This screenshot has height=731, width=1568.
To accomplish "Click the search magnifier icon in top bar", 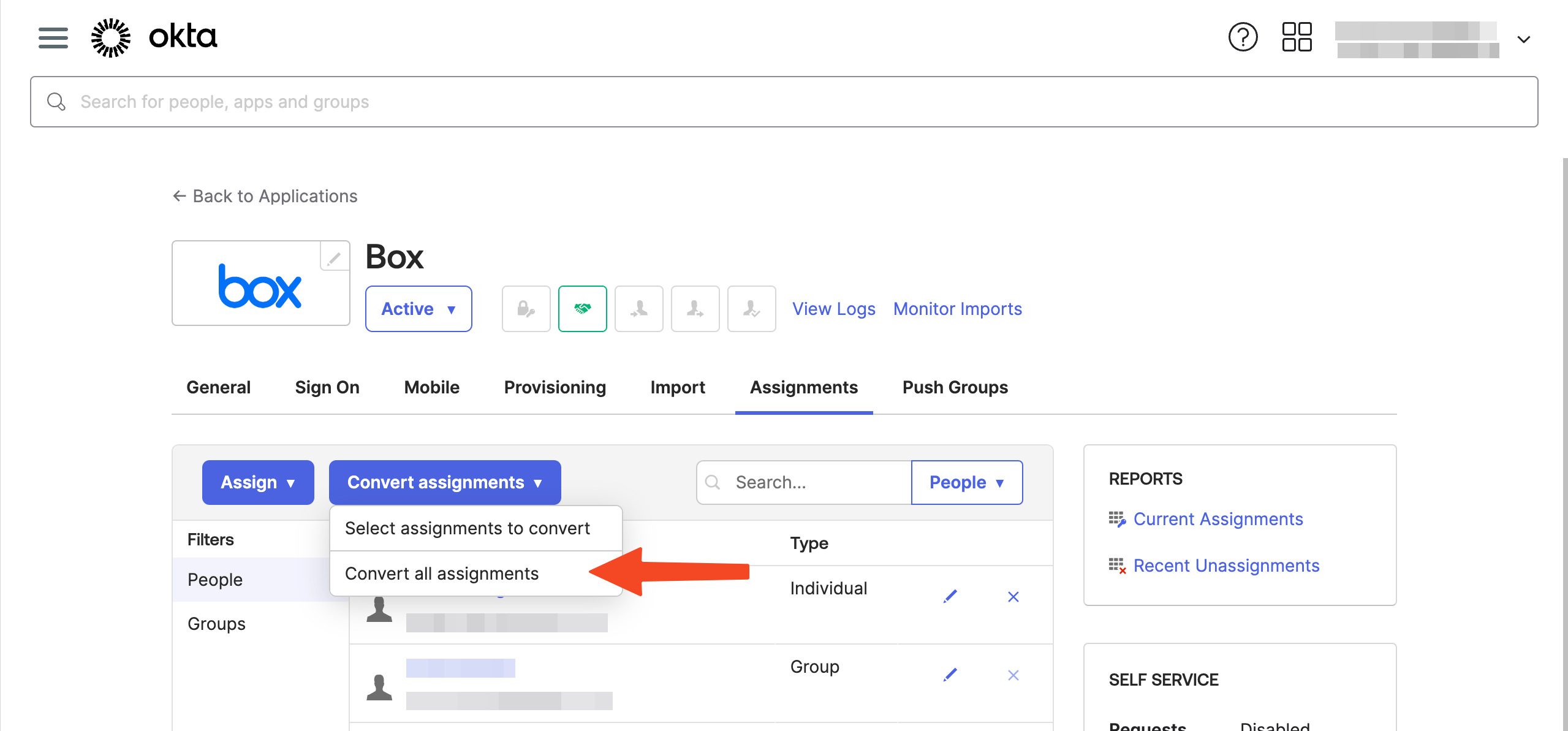I will 56,102.
